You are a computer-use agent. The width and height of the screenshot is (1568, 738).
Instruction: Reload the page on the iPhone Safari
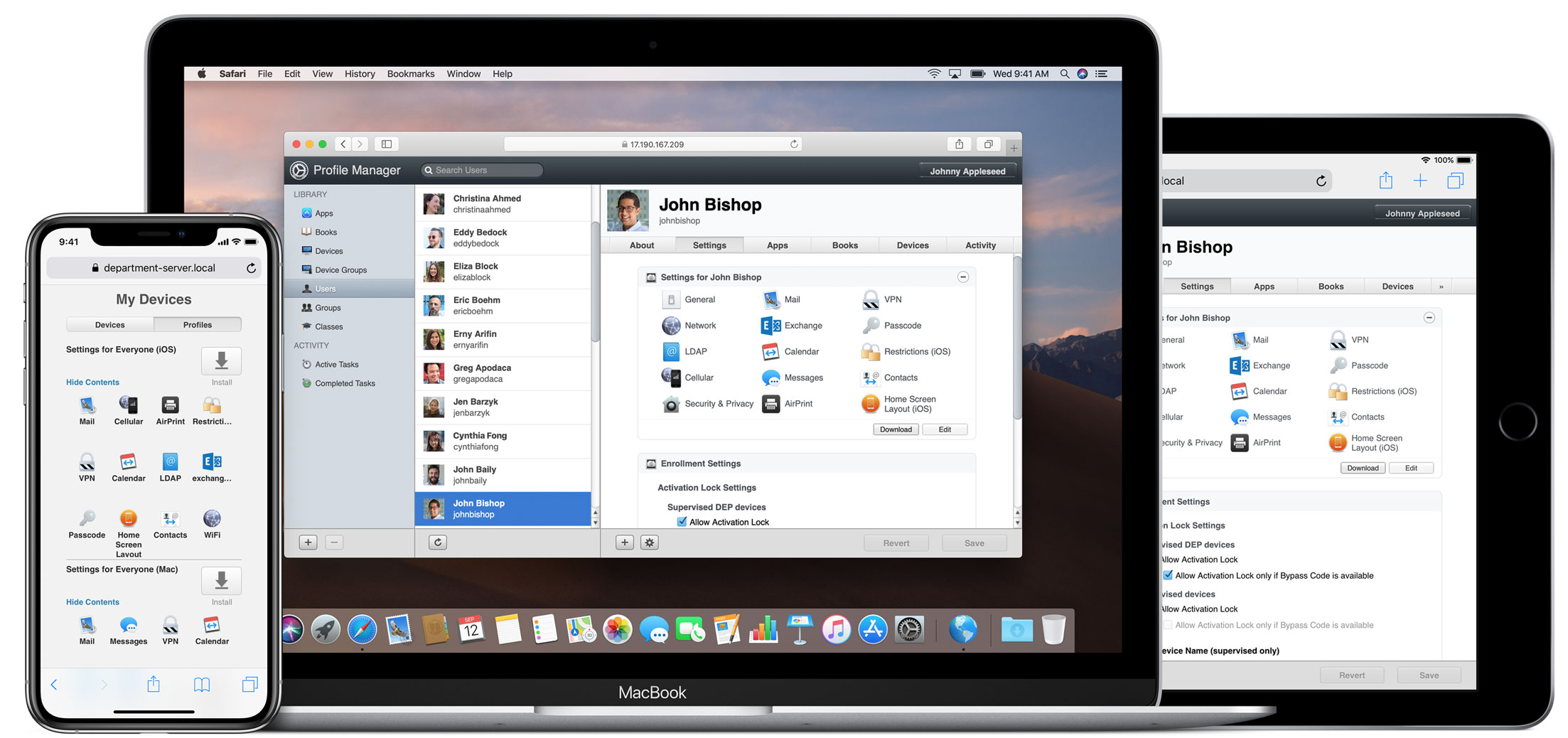point(251,268)
